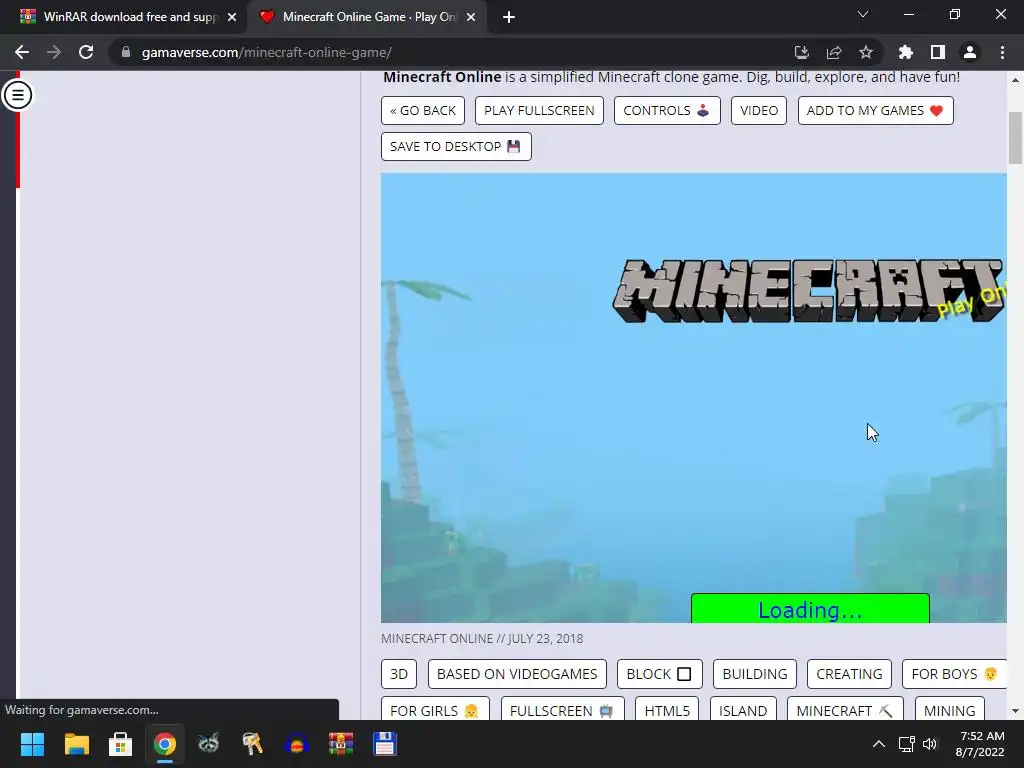
Task: Open the FULLSCREEN tag
Action: [x=562, y=710]
